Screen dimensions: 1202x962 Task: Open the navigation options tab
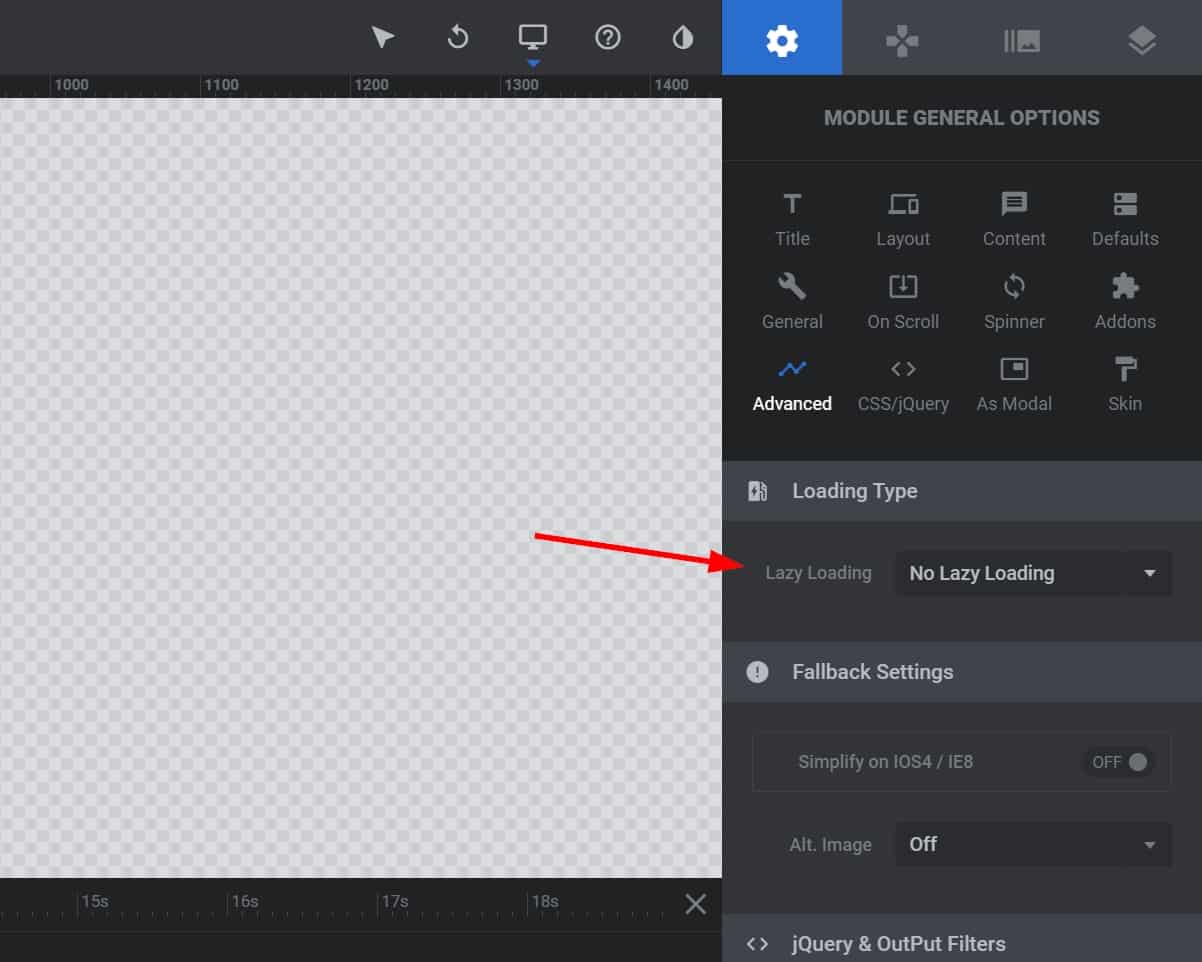(x=902, y=40)
